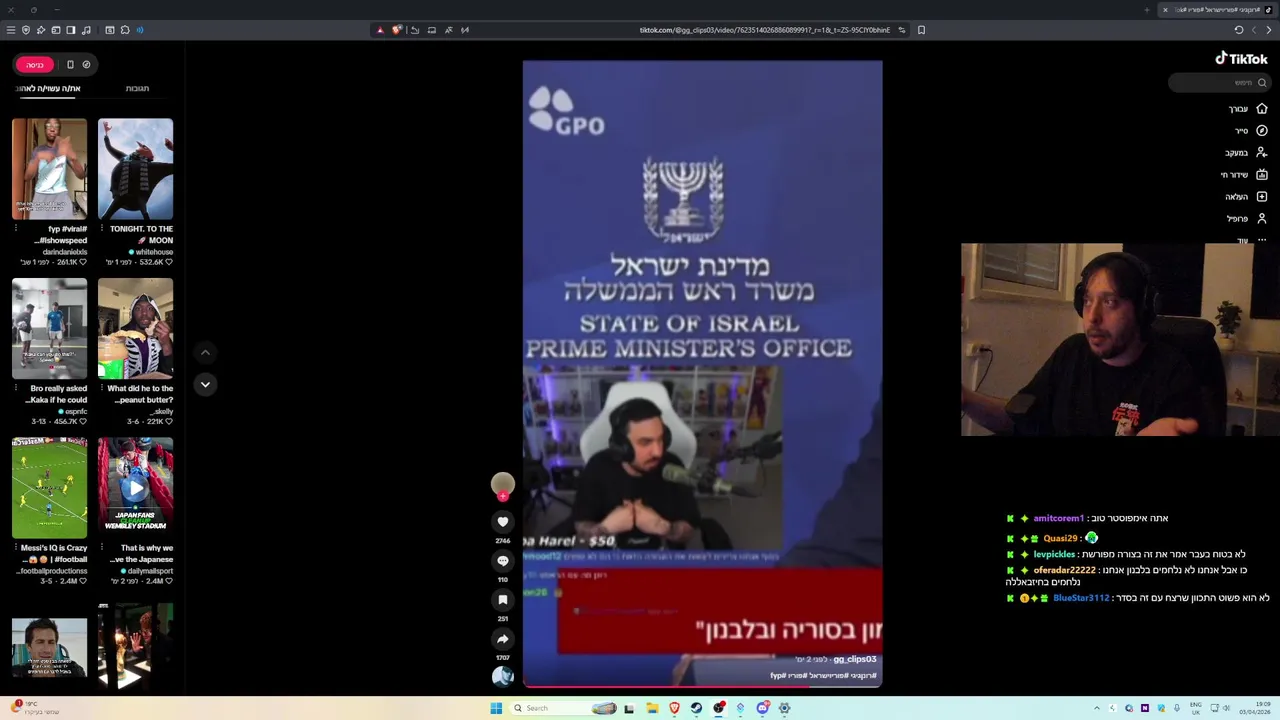Open the Bro really asked Kaka thumbnail
Screen dimensions: 1280x720
point(49,328)
